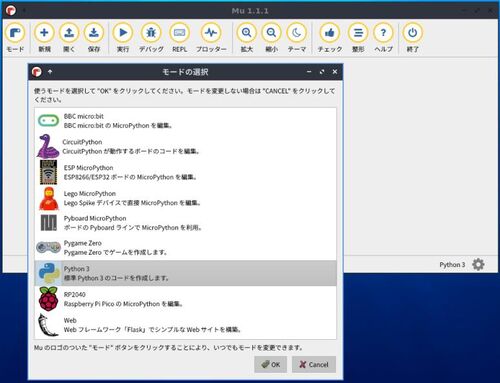Click the BBC micro:bit mode icon
This screenshot has height=383, width=500.
(x=49, y=121)
